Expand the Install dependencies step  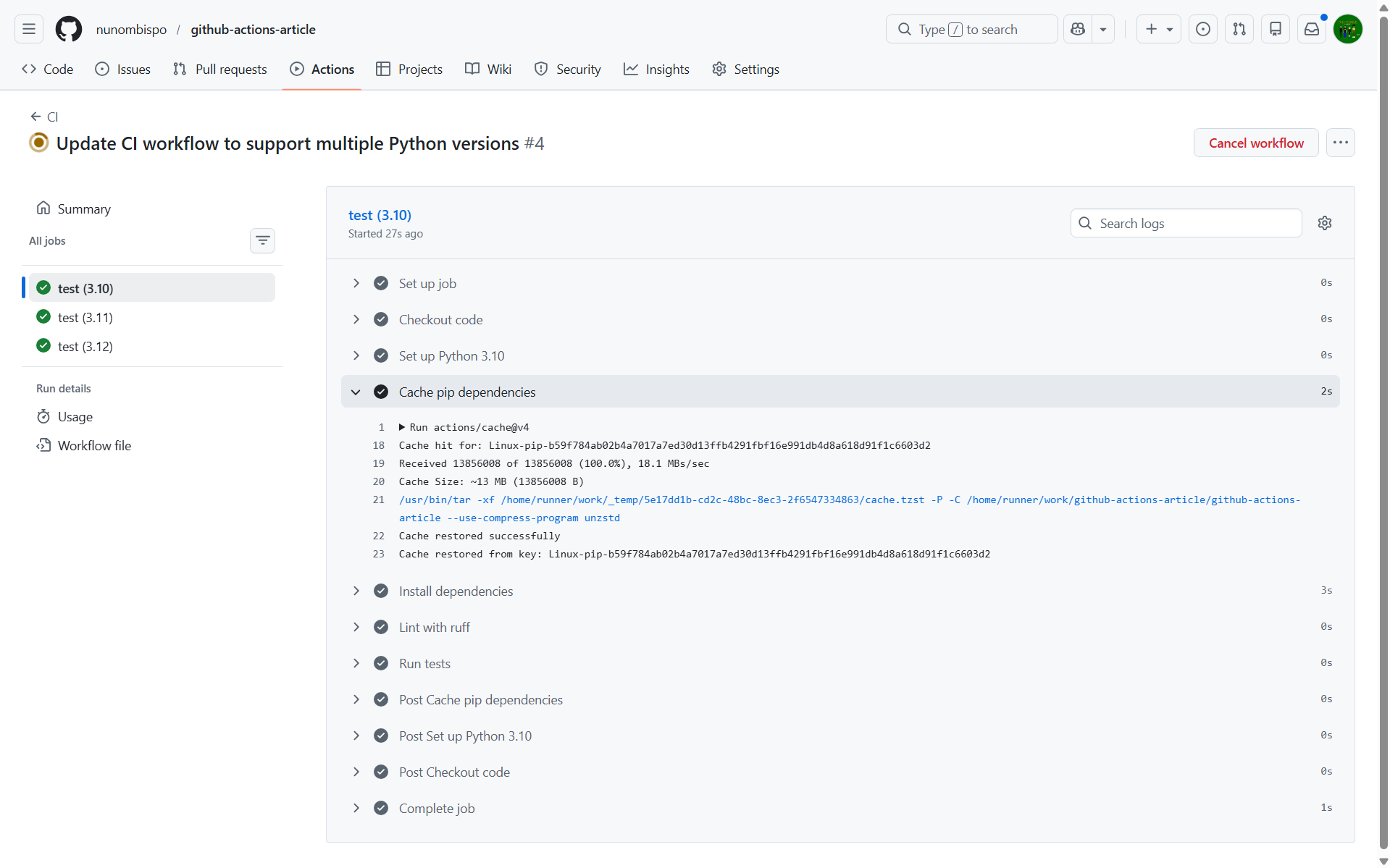click(x=356, y=591)
